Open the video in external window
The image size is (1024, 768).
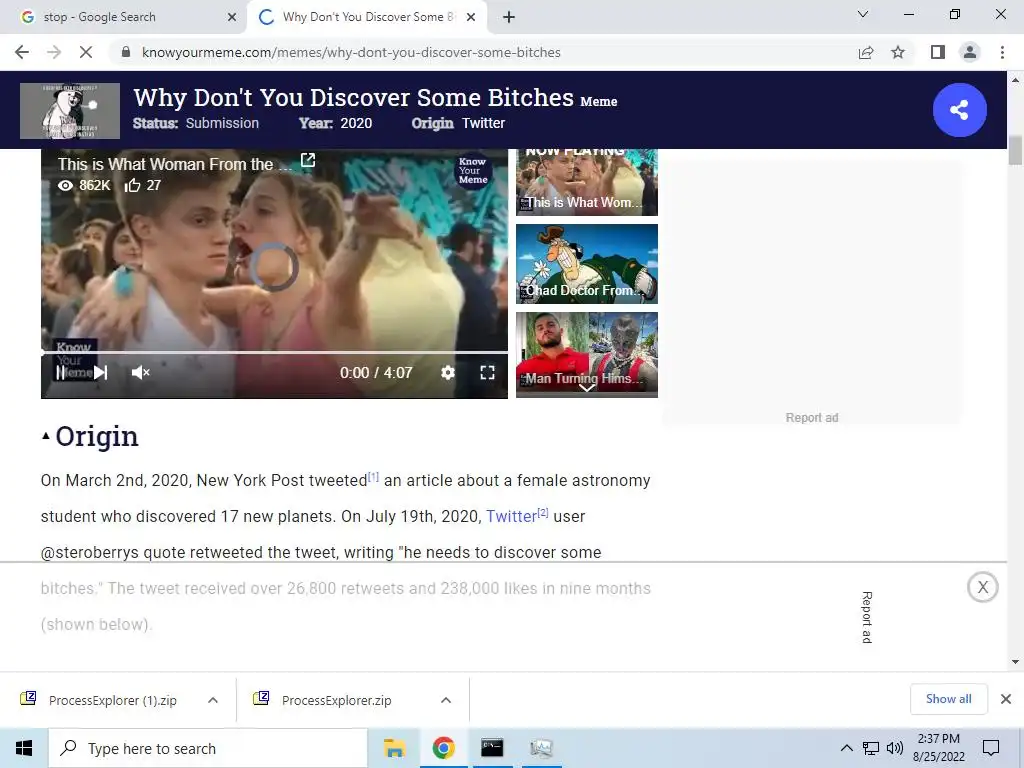click(x=308, y=161)
